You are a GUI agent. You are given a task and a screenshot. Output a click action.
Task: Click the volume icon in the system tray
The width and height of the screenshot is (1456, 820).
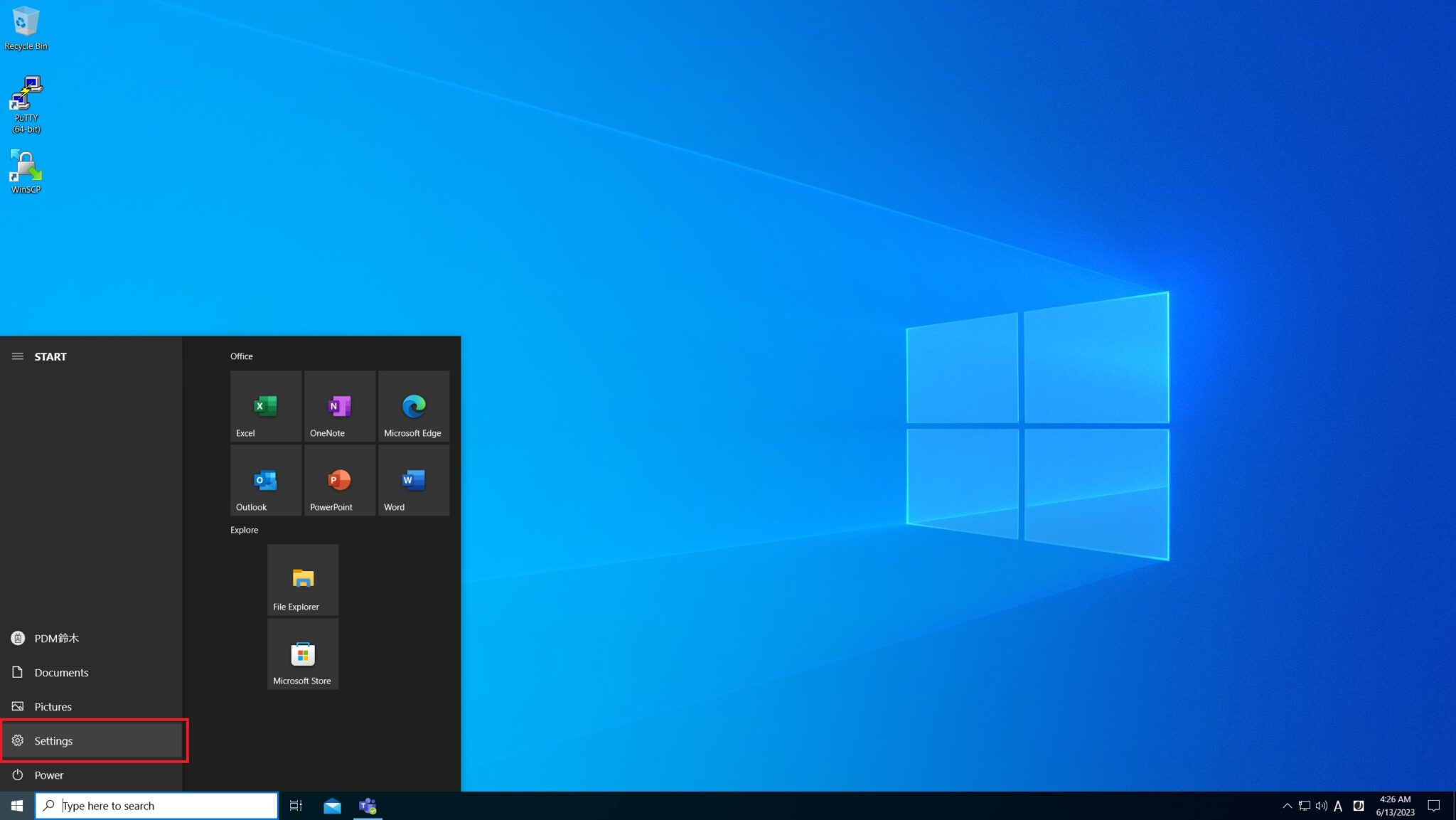[1321, 805]
